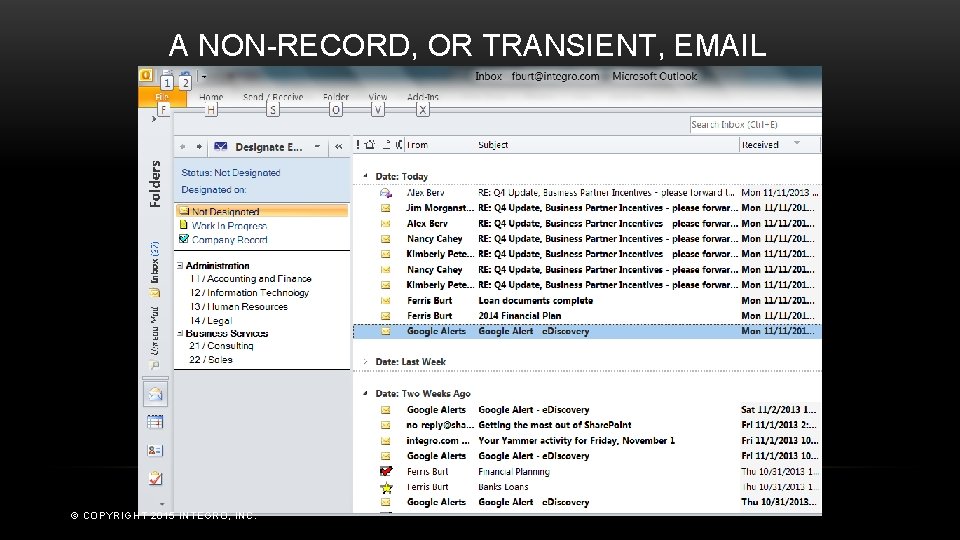Select 14 / Legal category
The width and height of the screenshot is (960, 540).
coord(211,320)
